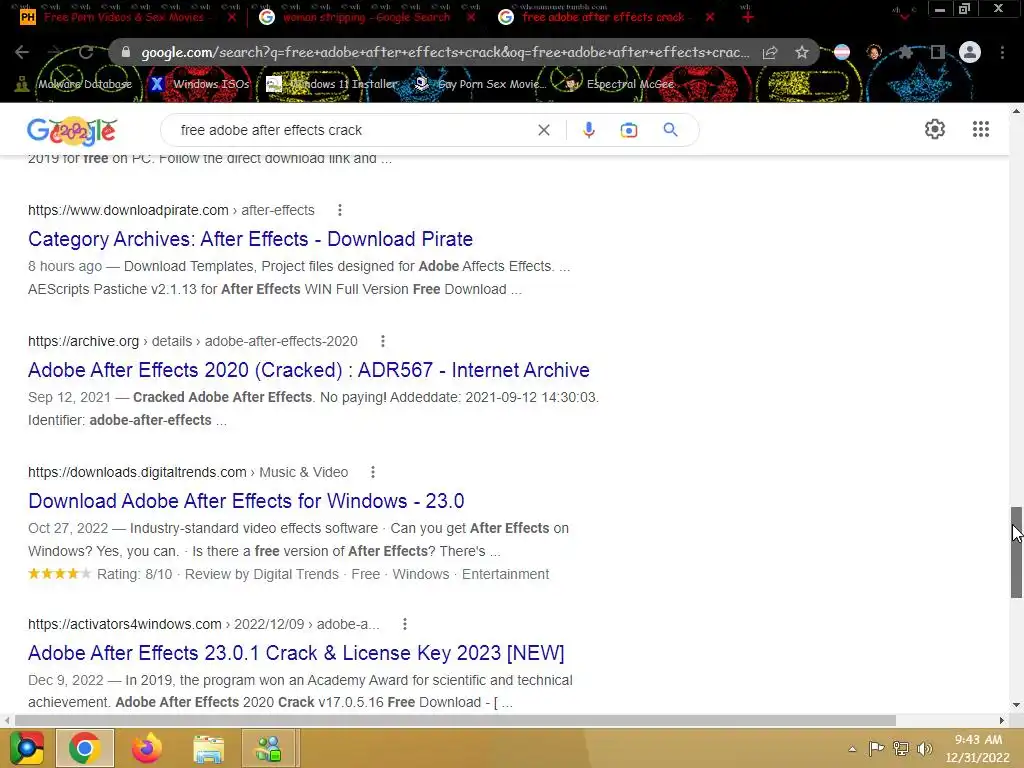This screenshot has height=768, width=1024.
Task: Click the horizontal scrollbar right arrow
Action: tap(1002, 720)
